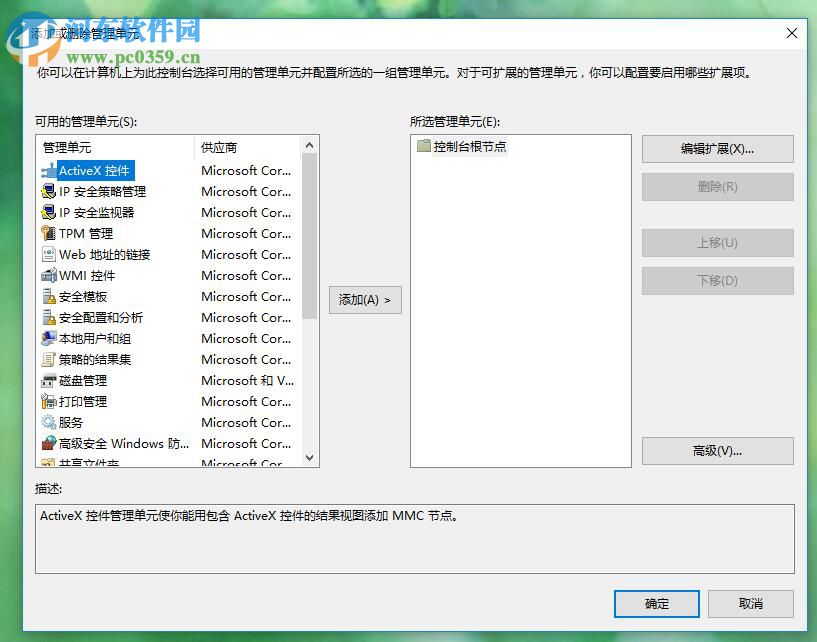Select the 打印管理 snap-in

coord(80,401)
